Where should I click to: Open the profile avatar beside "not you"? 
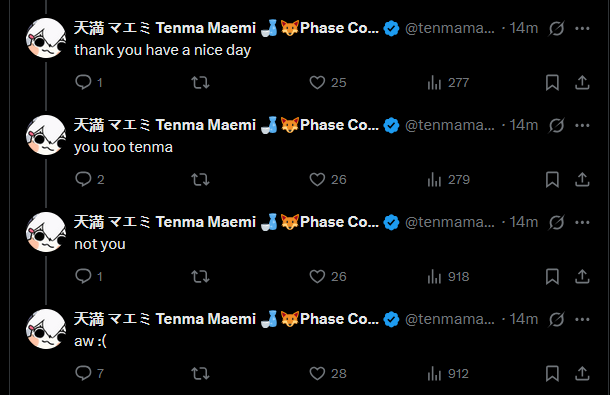click(x=46, y=232)
